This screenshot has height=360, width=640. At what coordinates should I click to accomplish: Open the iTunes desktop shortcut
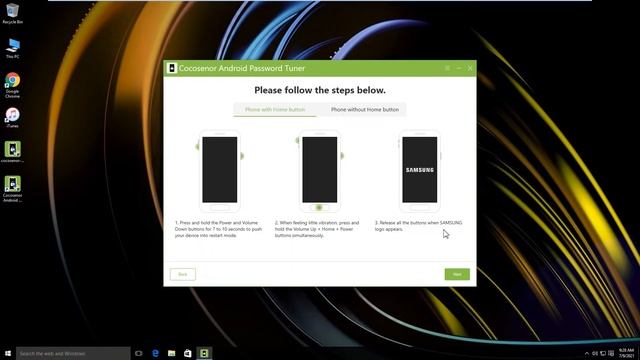(x=12, y=118)
